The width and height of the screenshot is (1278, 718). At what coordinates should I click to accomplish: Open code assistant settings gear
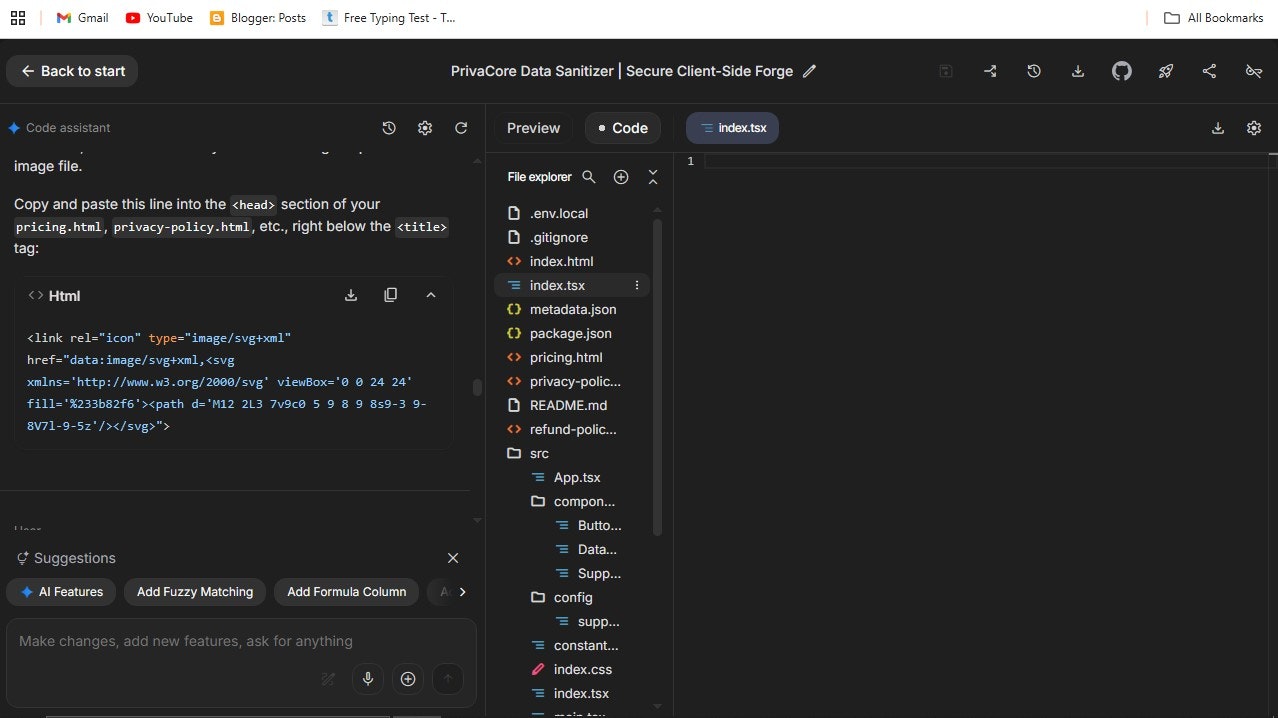click(425, 128)
